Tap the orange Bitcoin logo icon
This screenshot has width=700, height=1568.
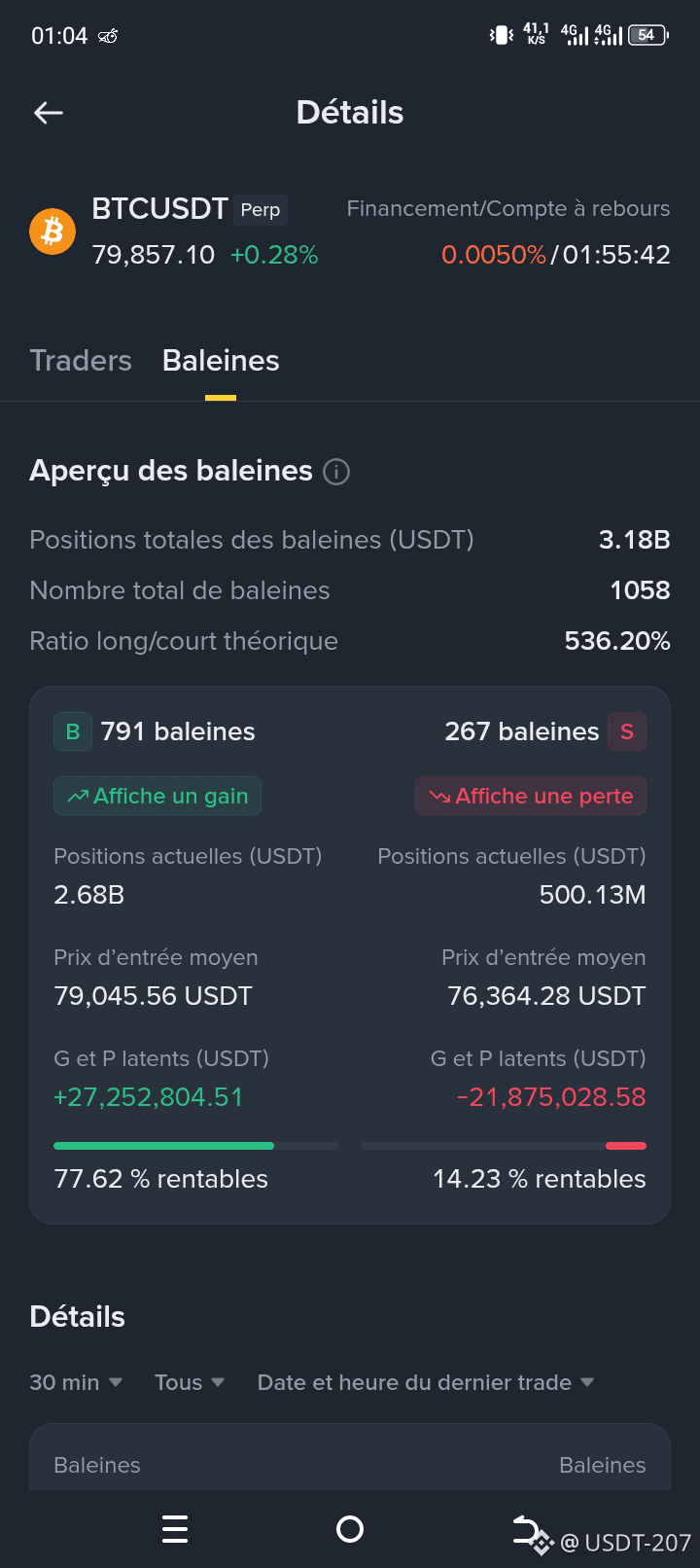(x=52, y=232)
